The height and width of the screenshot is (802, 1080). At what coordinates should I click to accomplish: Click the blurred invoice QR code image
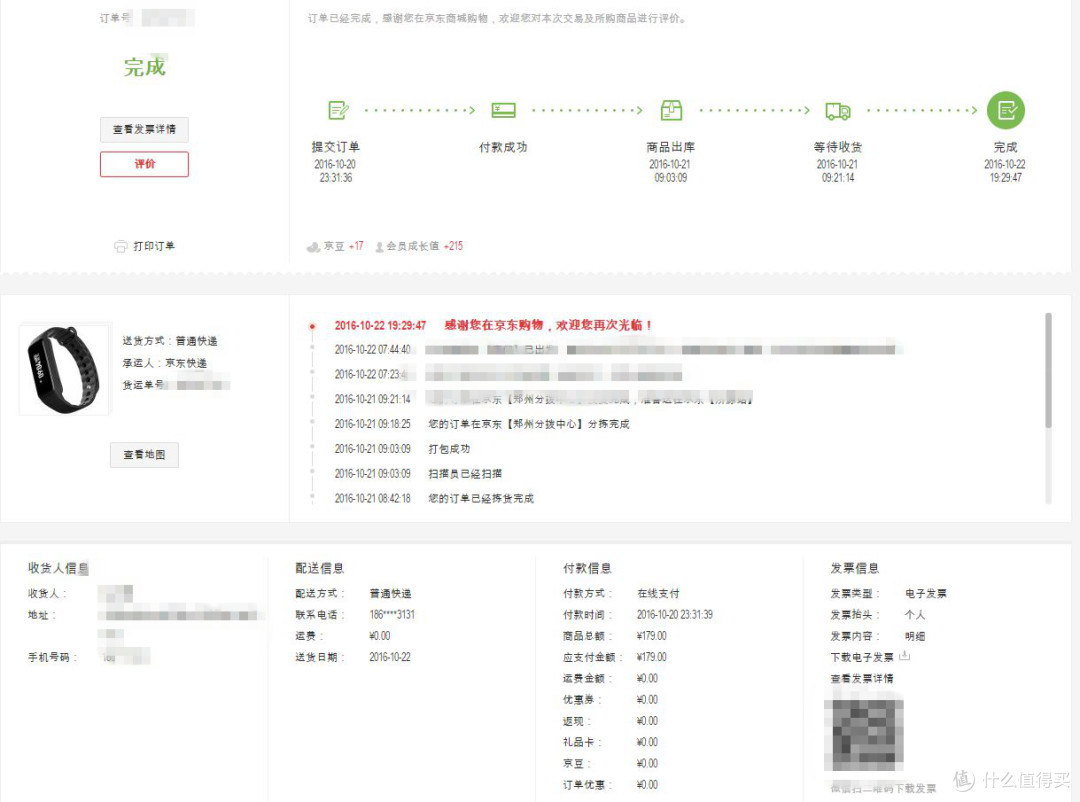coord(864,735)
